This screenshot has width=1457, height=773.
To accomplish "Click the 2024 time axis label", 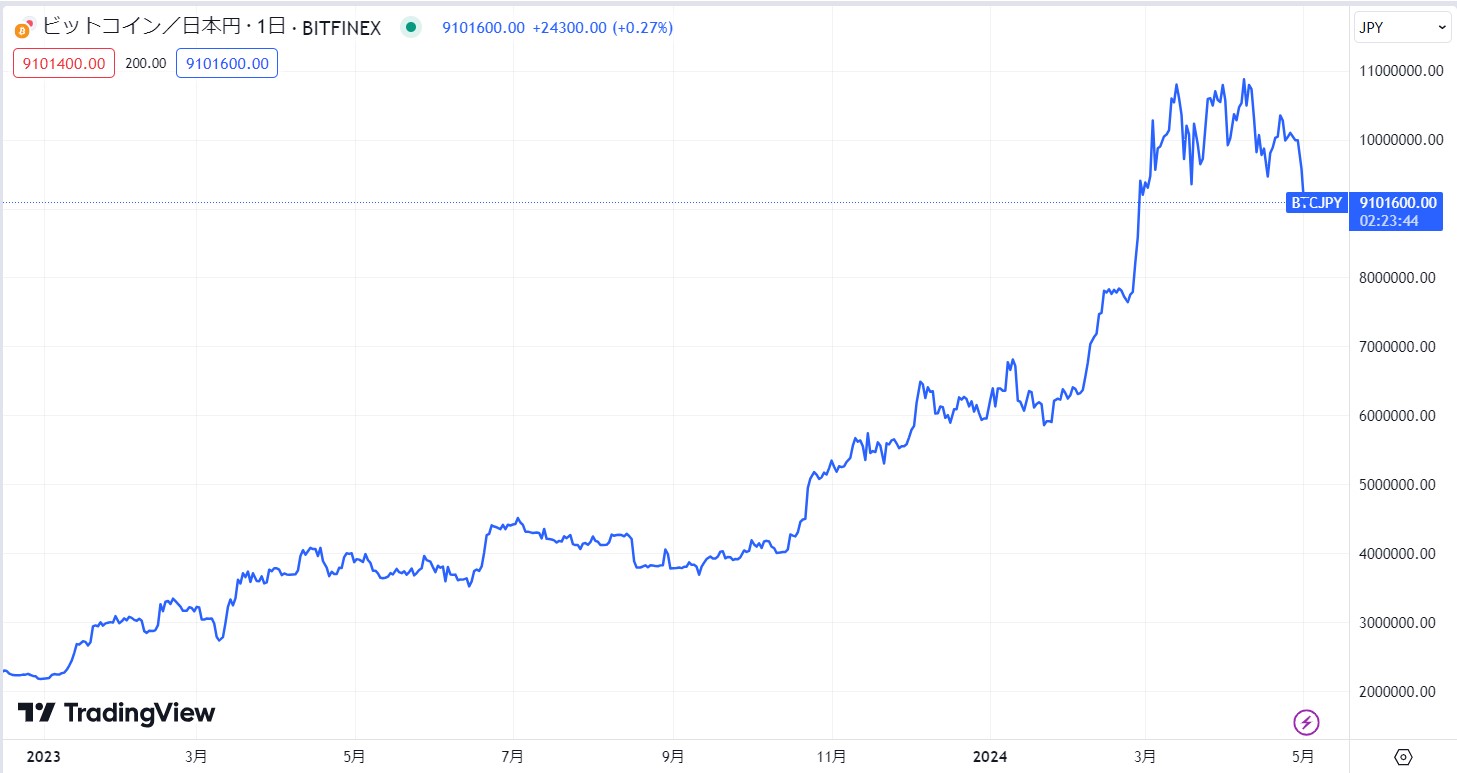I will pyautogui.click(x=989, y=756).
